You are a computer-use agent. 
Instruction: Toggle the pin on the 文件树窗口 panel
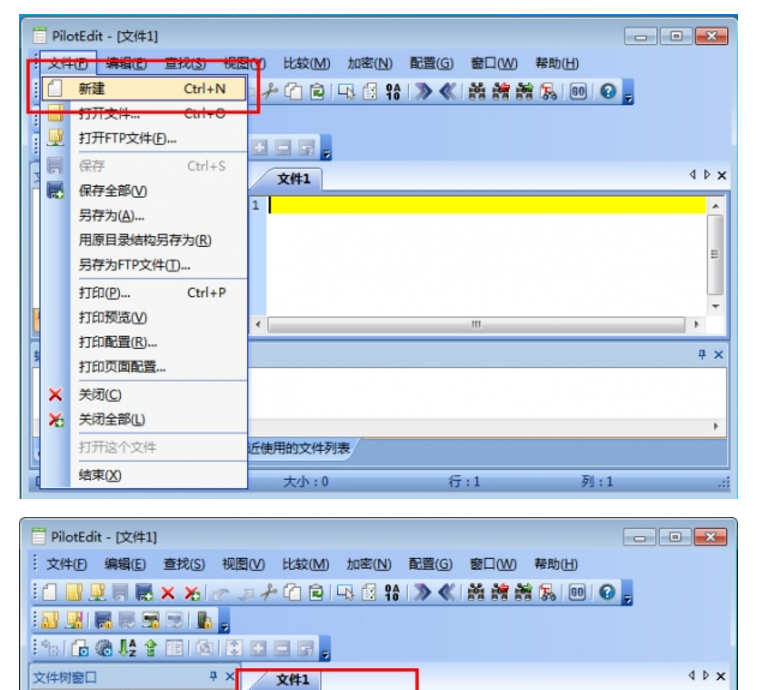pyautogui.click(x=212, y=677)
